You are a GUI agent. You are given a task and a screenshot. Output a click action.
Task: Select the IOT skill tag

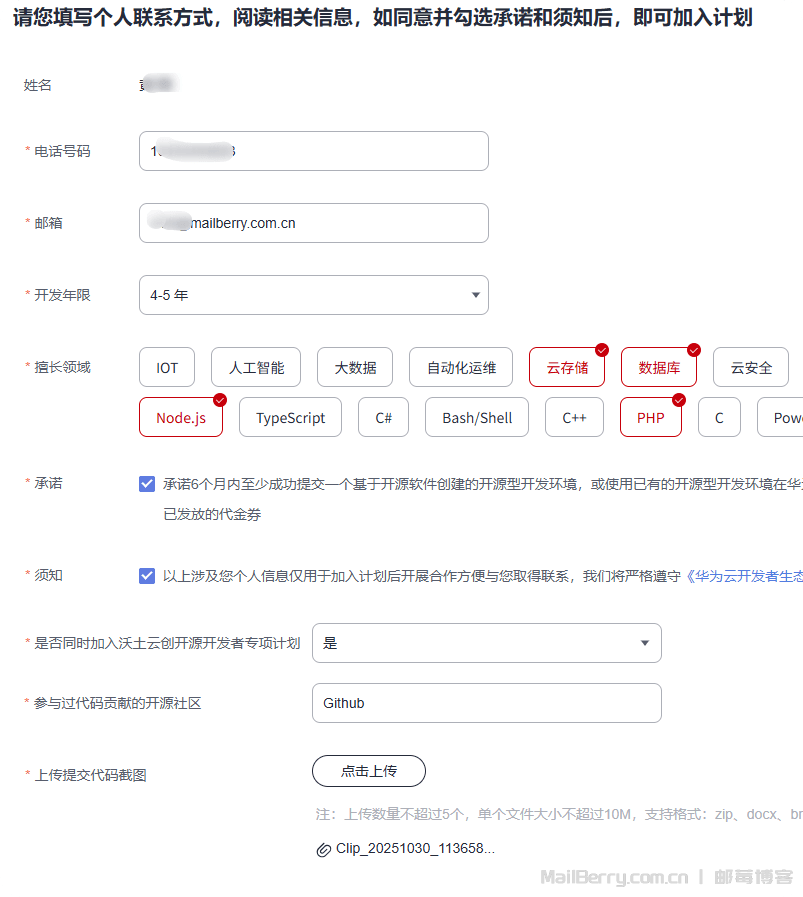167,367
